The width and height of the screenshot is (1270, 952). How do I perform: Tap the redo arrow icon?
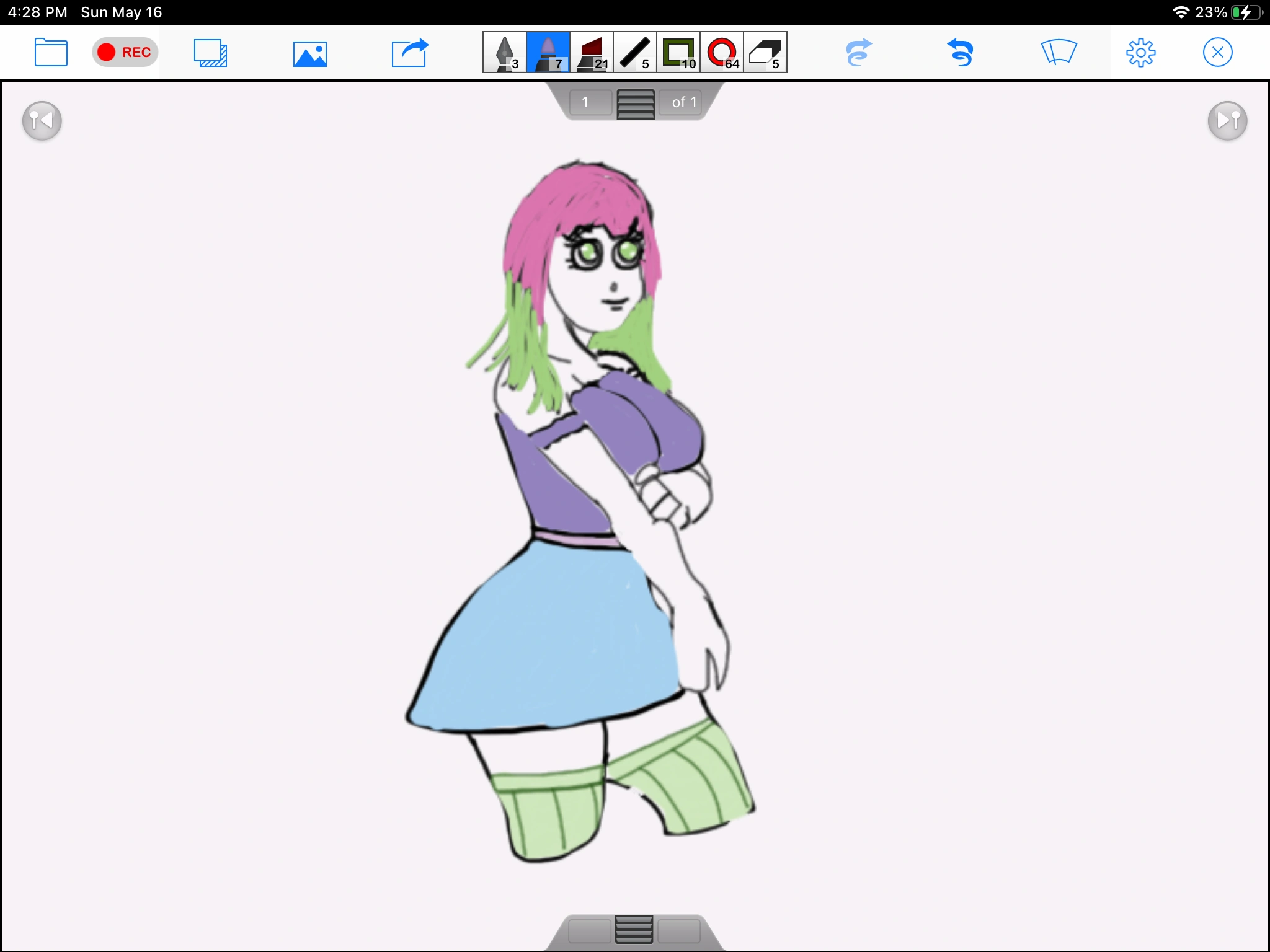coord(859,53)
